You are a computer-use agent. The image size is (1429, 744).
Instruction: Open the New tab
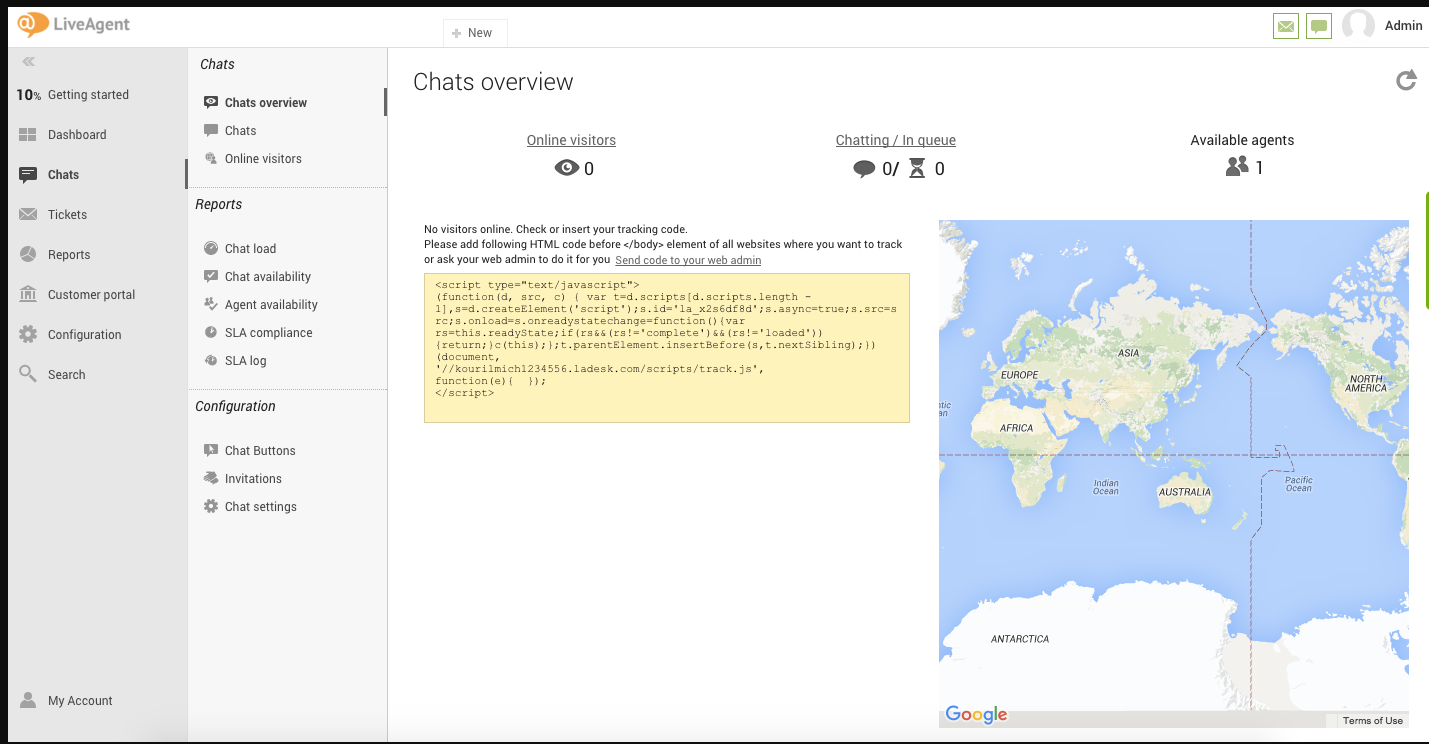point(474,33)
